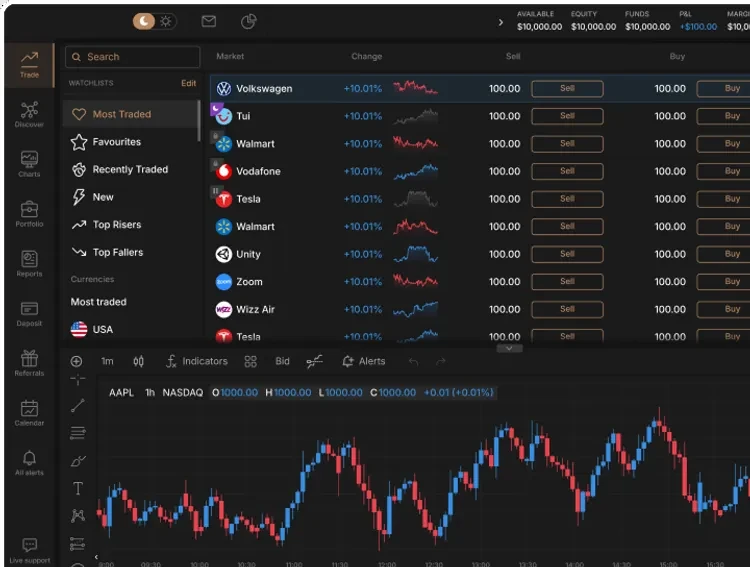
Task: Open the Deposit section
Action: click(x=29, y=313)
